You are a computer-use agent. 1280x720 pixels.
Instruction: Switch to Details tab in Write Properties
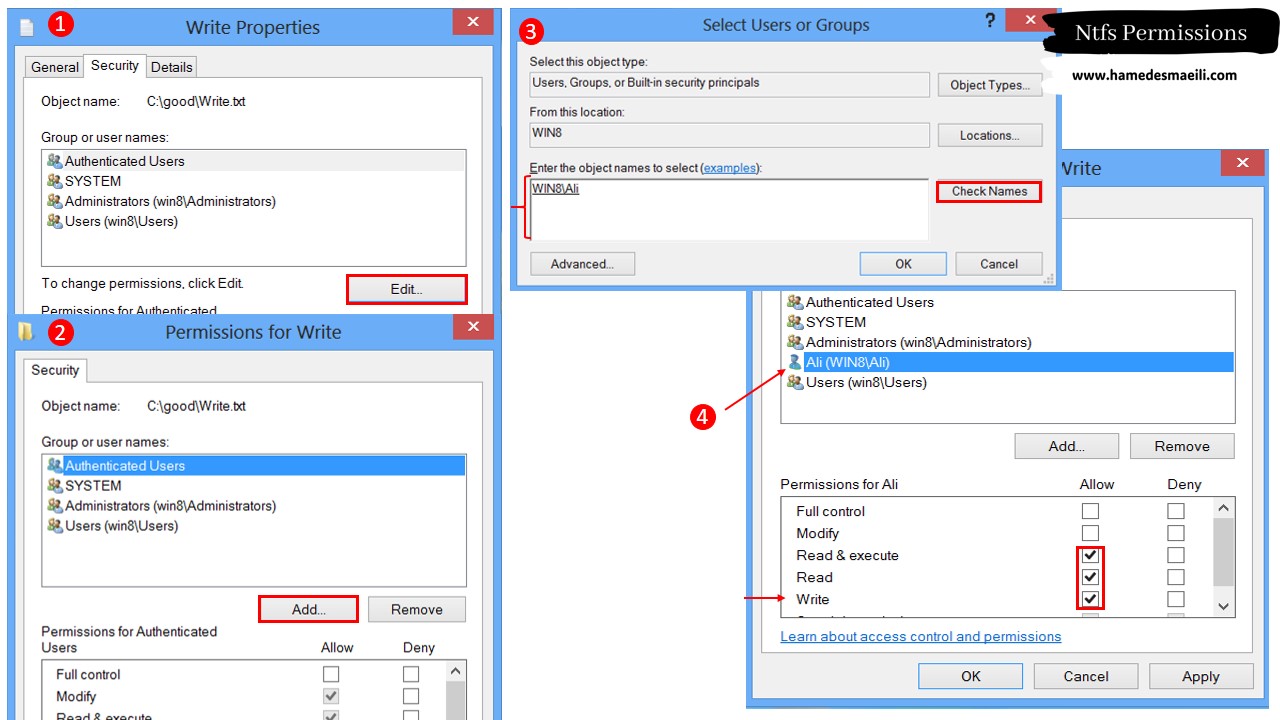click(x=172, y=67)
